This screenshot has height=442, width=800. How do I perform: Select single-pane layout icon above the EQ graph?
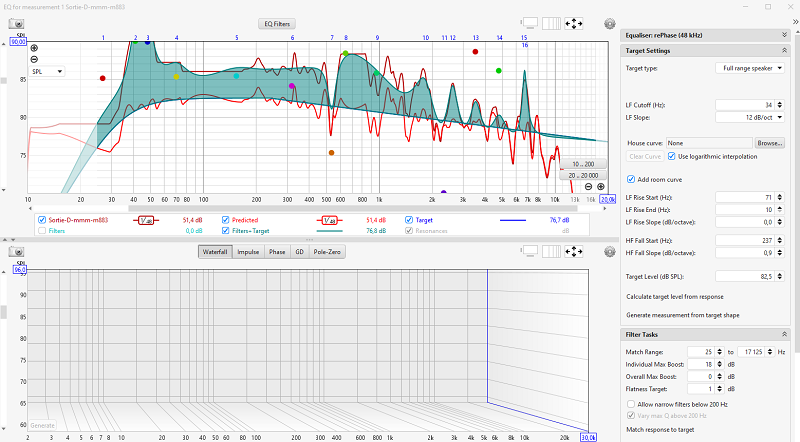(x=530, y=23)
